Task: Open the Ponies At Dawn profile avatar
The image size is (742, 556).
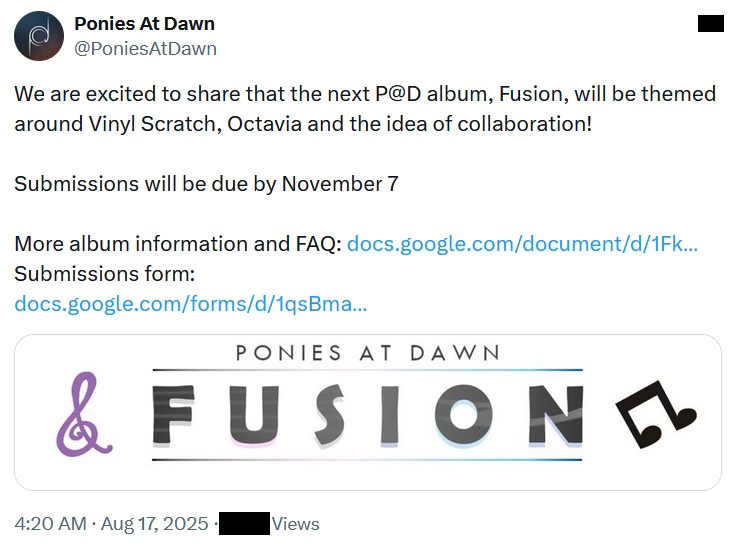Action: pos(38,36)
